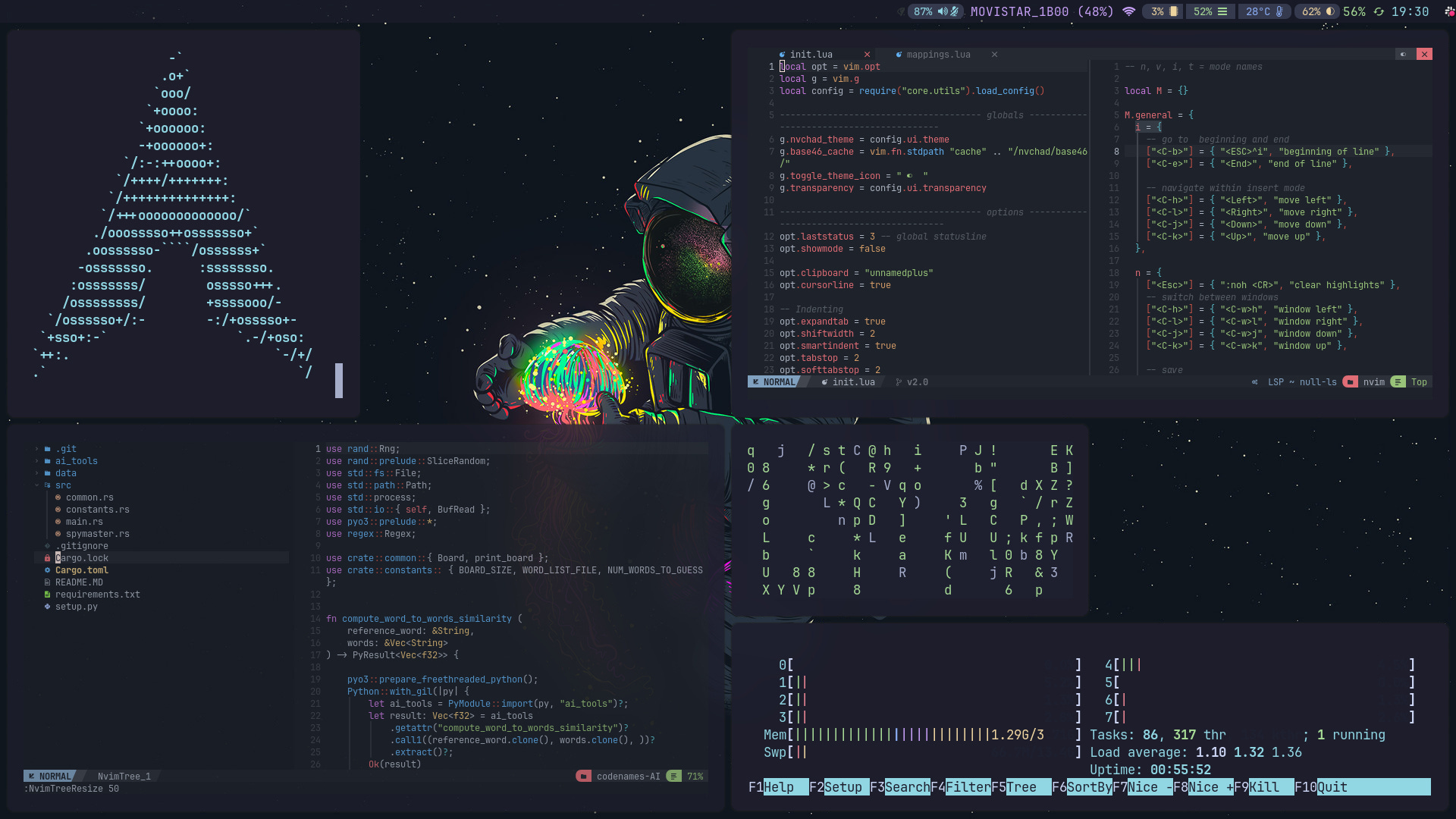Screen dimensions: 1456x819
Task: Click the ai_tools folder icon
Action: (x=48, y=461)
